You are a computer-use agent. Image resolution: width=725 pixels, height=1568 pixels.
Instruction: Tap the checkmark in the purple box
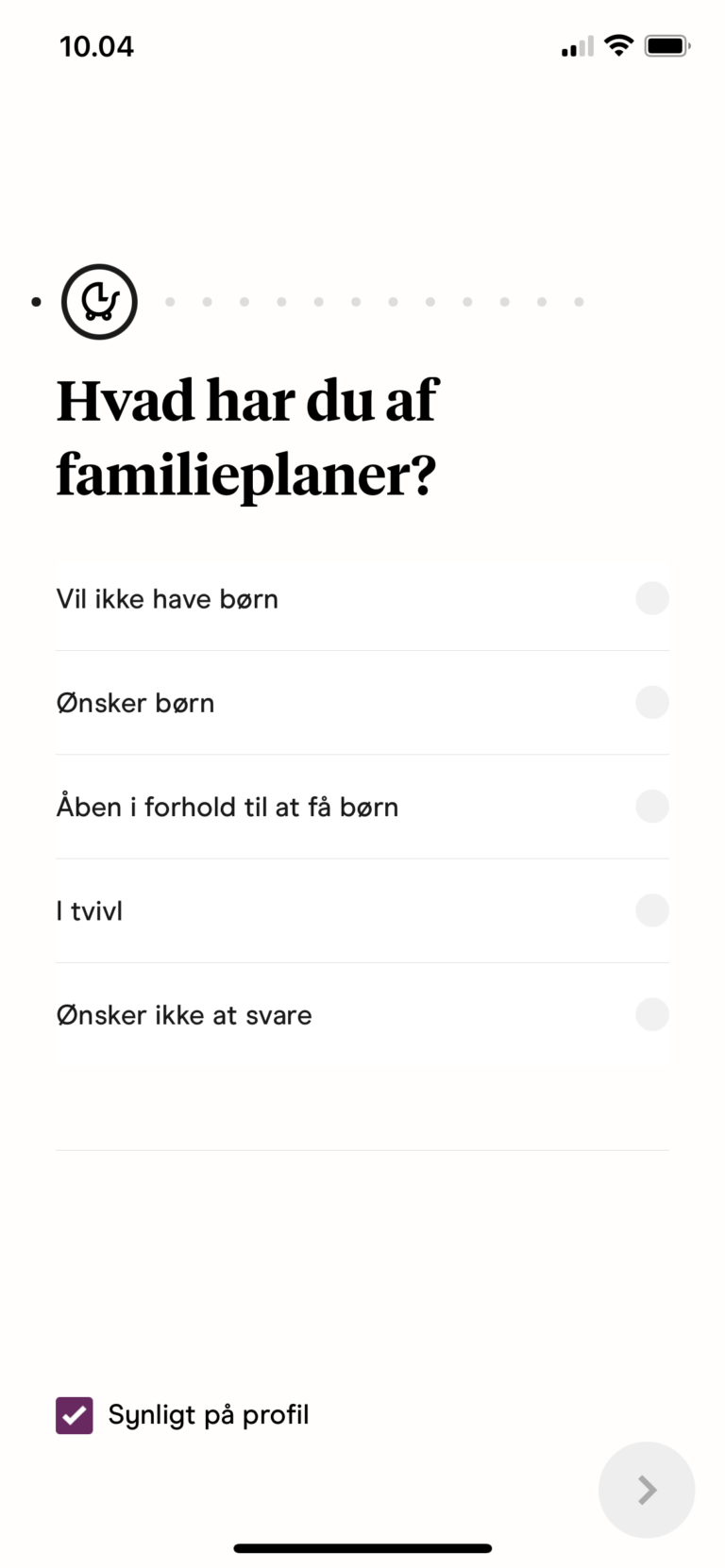(x=75, y=1415)
